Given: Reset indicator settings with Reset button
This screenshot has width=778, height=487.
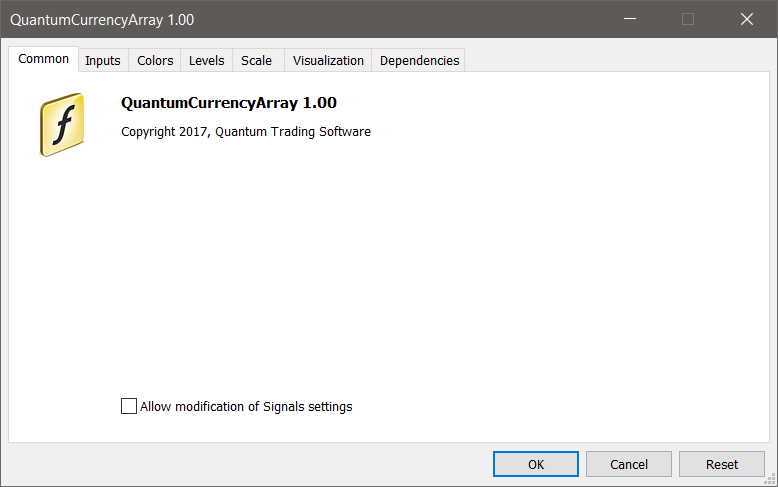Looking at the screenshot, I should 722,464.
